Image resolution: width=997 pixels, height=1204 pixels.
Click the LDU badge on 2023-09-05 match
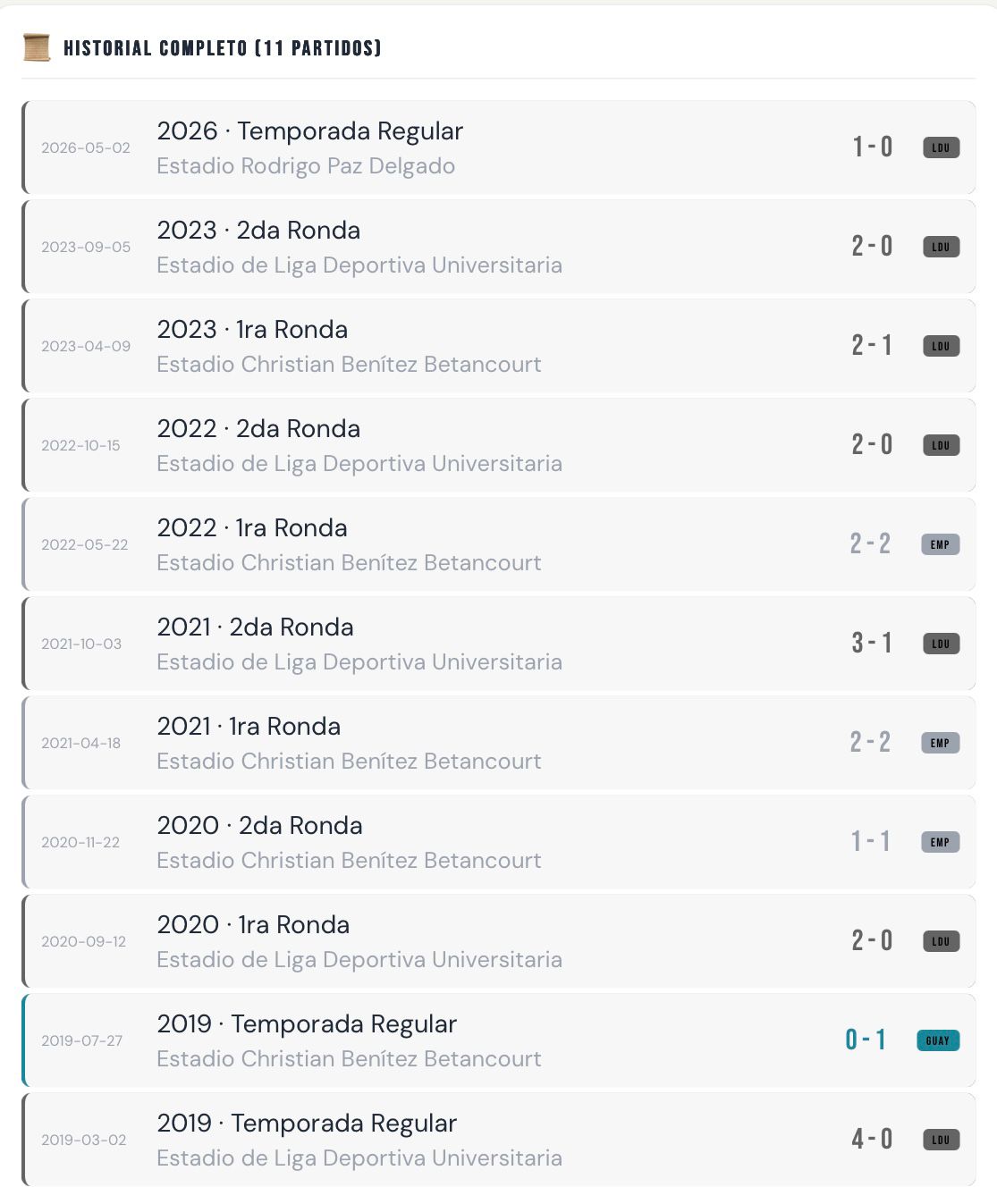(x=941, y=247)
